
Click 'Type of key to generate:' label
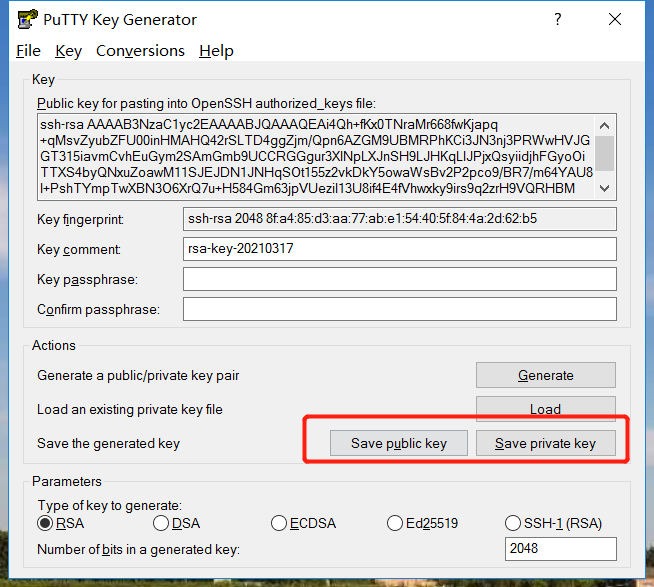click(x=110, y=506)
